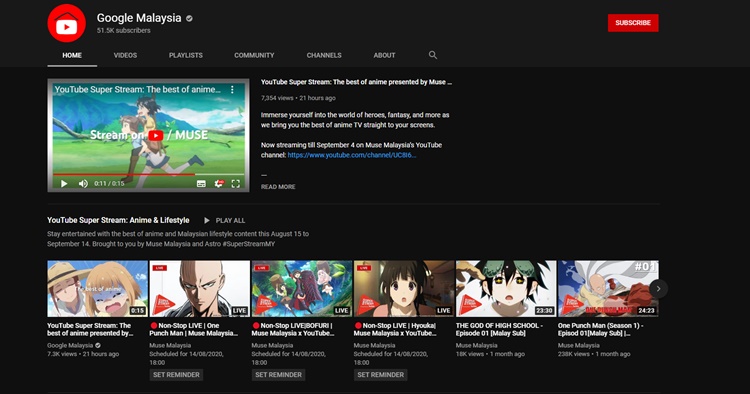Click the Google Malaysia channel name
Screen dimensions: 750x394
(139, 18)
